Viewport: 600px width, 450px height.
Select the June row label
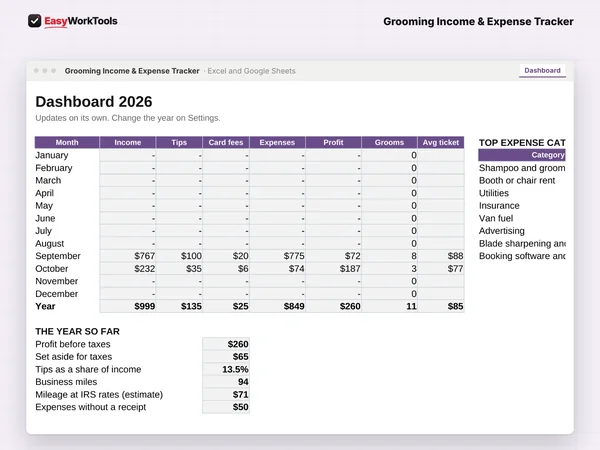(45, 218)
